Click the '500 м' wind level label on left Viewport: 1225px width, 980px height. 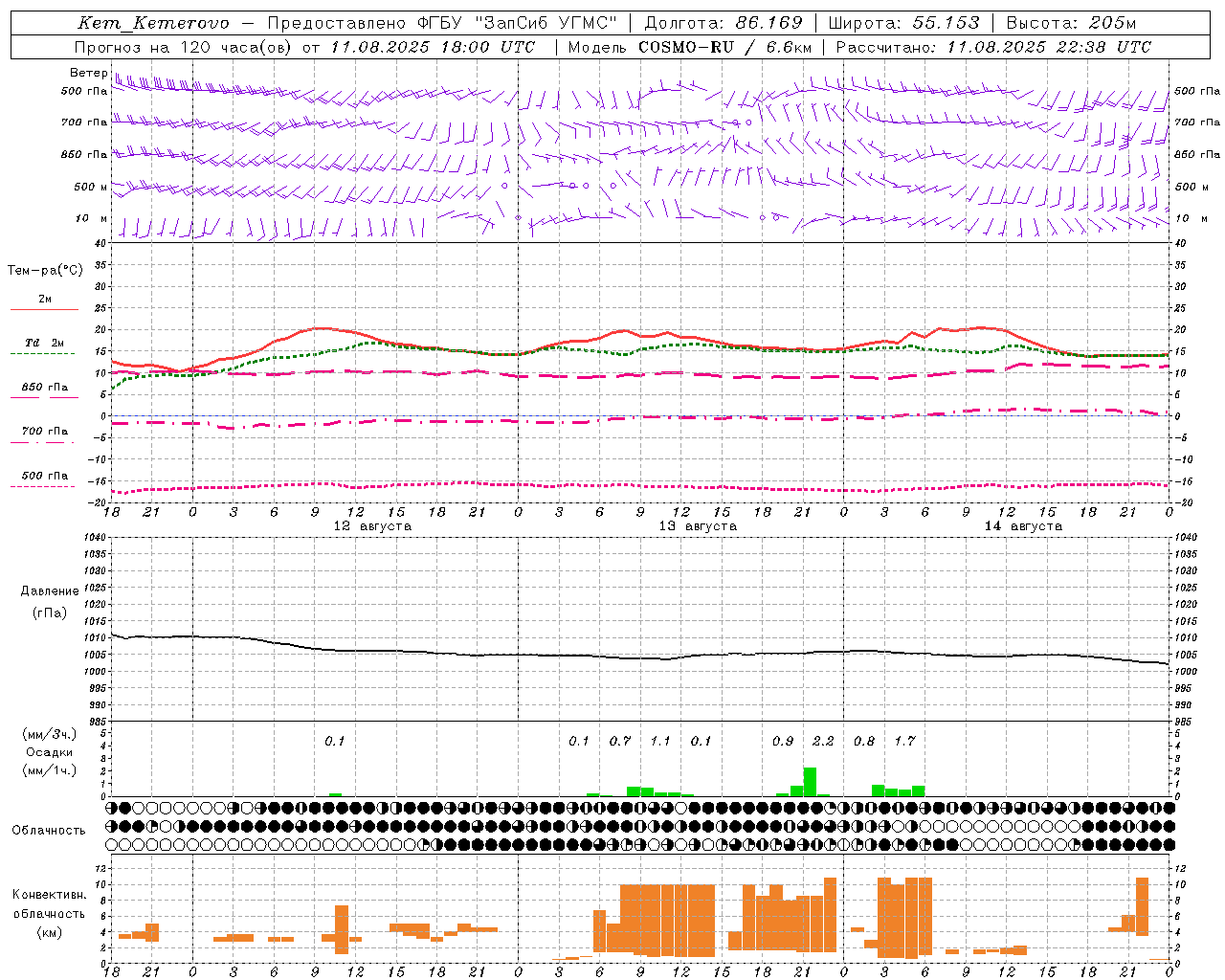coord(91,187)
